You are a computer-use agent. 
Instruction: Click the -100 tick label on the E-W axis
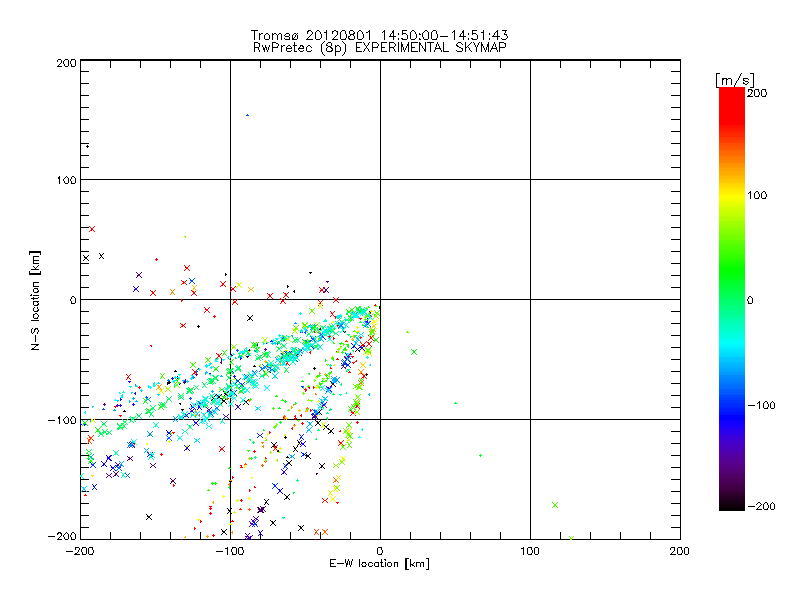pyautogui.click(x=230, y=551)
